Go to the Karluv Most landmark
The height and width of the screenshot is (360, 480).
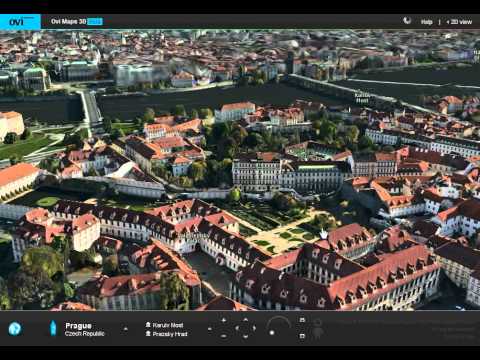point(165,325)
